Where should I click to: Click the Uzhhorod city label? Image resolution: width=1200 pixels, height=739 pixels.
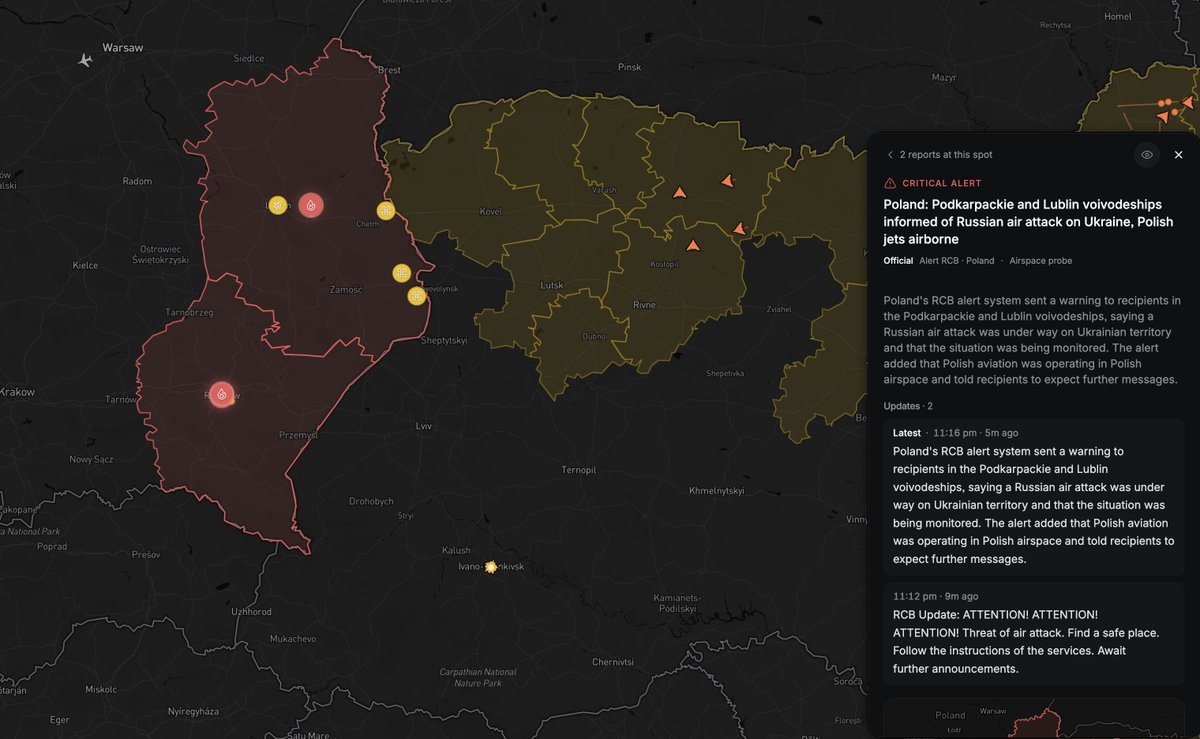click(x=251, y=610)
